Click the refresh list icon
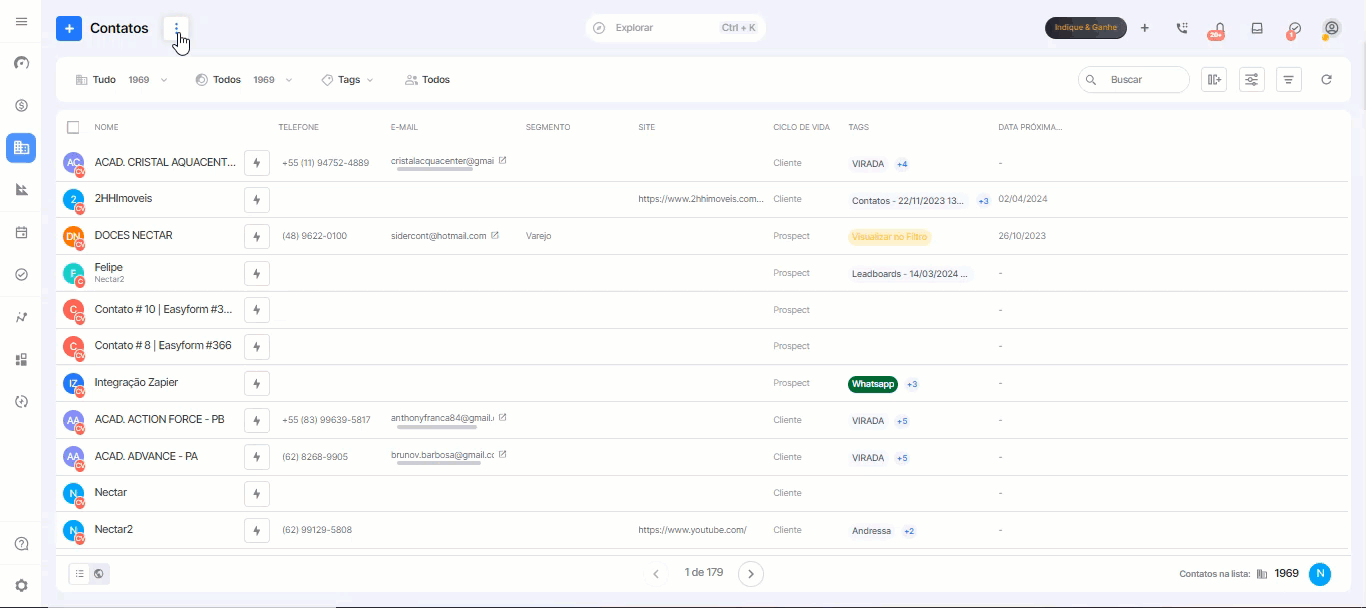The image size is (1366, 608). tap(1326, 79)
